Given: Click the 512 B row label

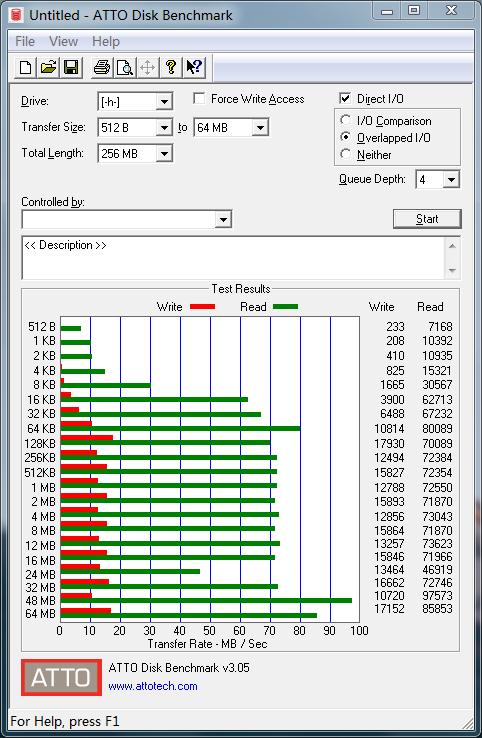Looking at the screenshot, I should (x=42, y=327).
